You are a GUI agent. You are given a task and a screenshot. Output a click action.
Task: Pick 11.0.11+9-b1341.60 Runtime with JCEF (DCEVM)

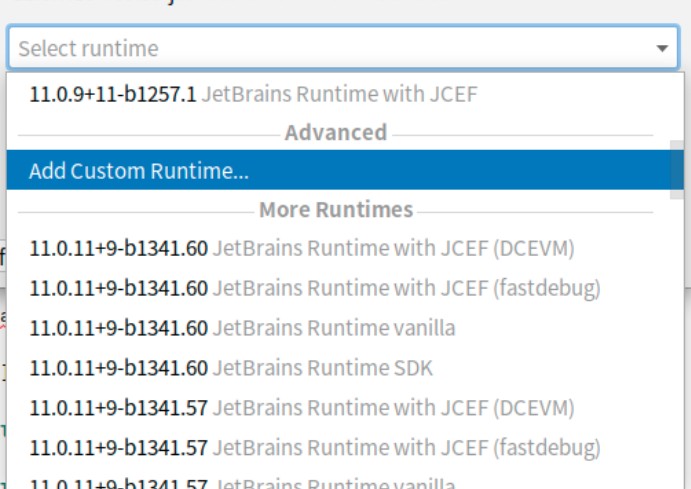(x=345, y=248)
